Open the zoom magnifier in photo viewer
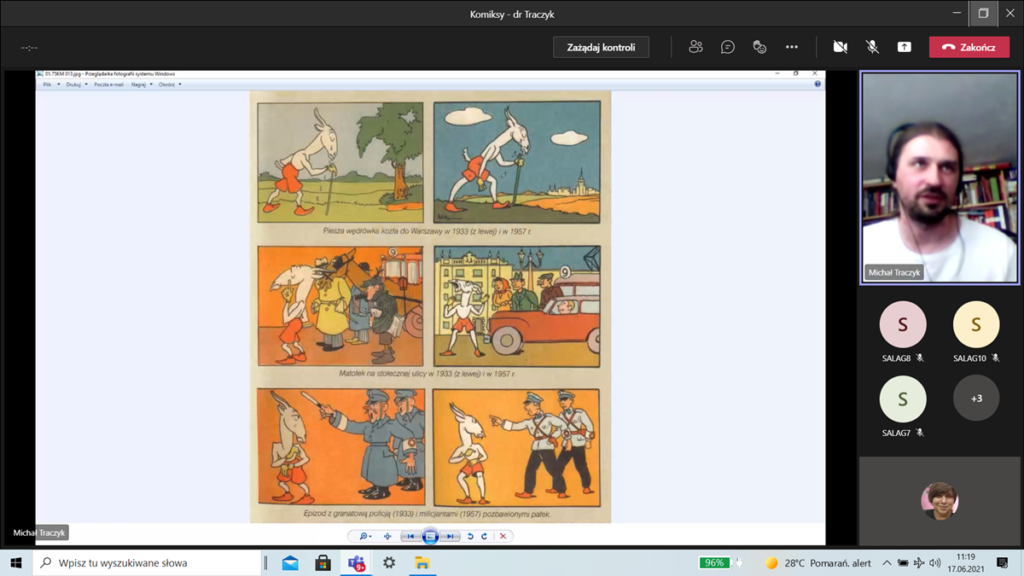This screenshot has height=576, width=1024. click(x=363, y=536)
